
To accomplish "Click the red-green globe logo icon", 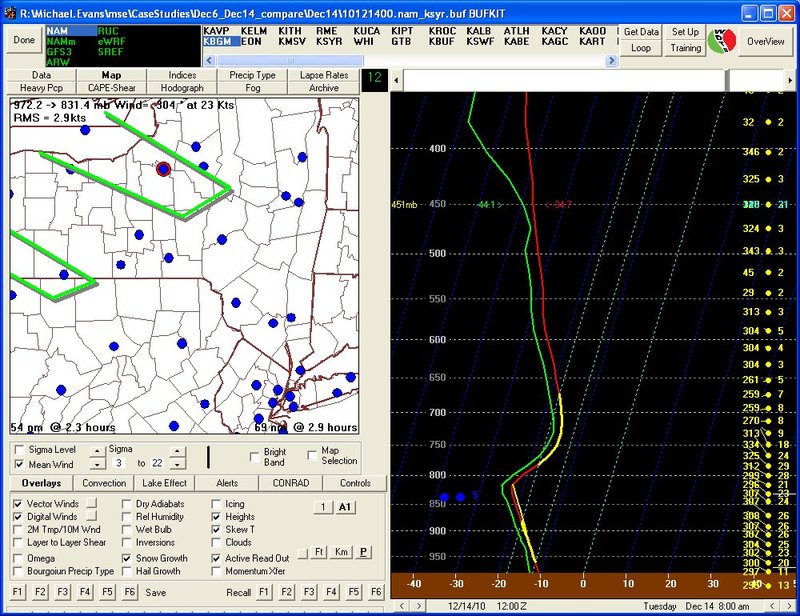I will pos(722,40).
